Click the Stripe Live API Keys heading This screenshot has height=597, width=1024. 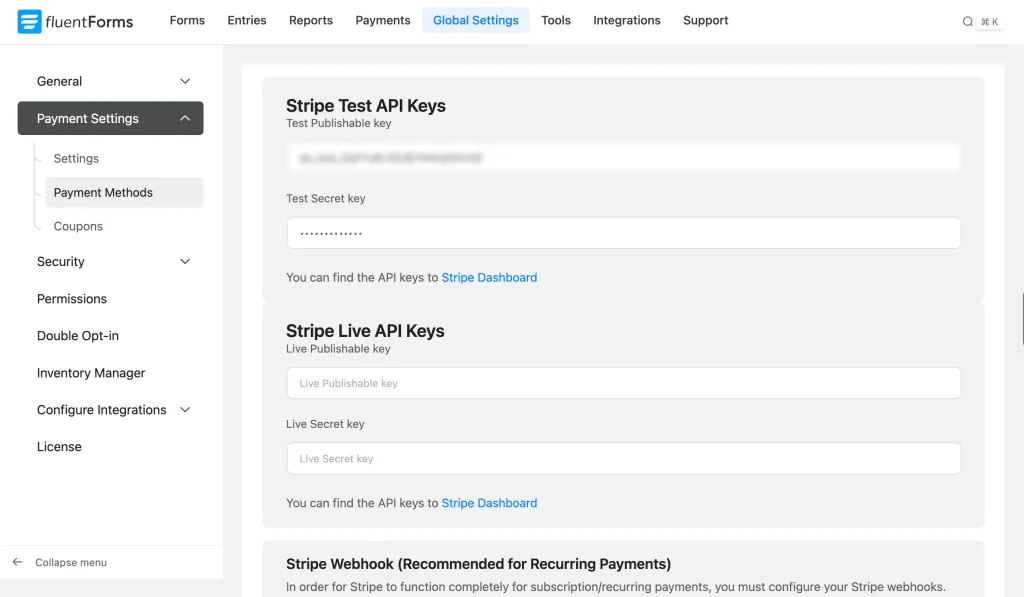coord(365,331)
